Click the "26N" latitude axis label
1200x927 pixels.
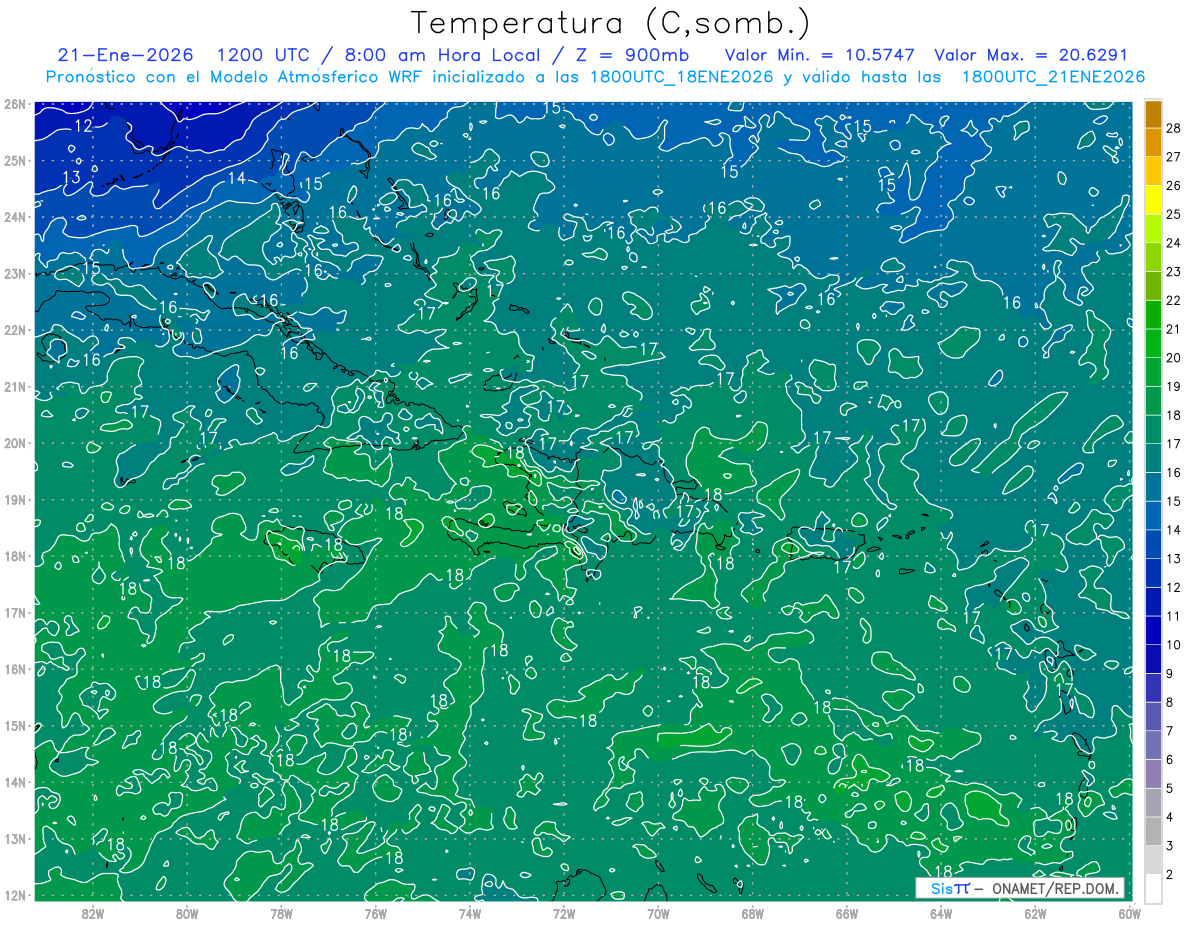[x=14, y=104]
